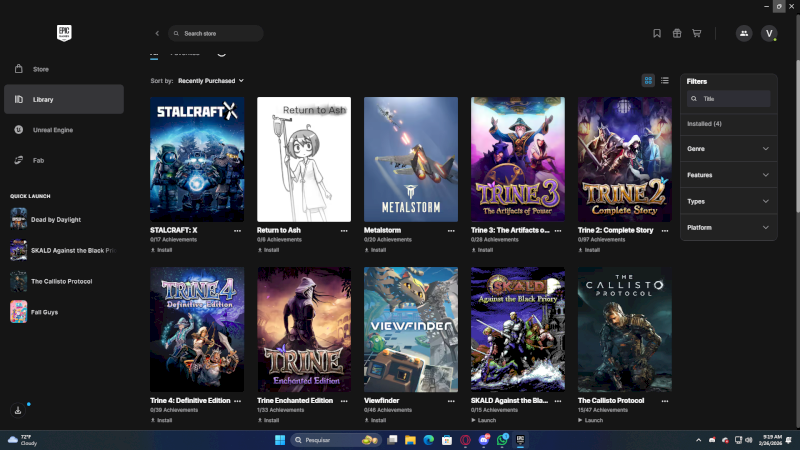Open downloads icon in sidebar
Image resolution: width=800 pixels, height=450 pixels.
pyautogui.click(x=18, y=410)
